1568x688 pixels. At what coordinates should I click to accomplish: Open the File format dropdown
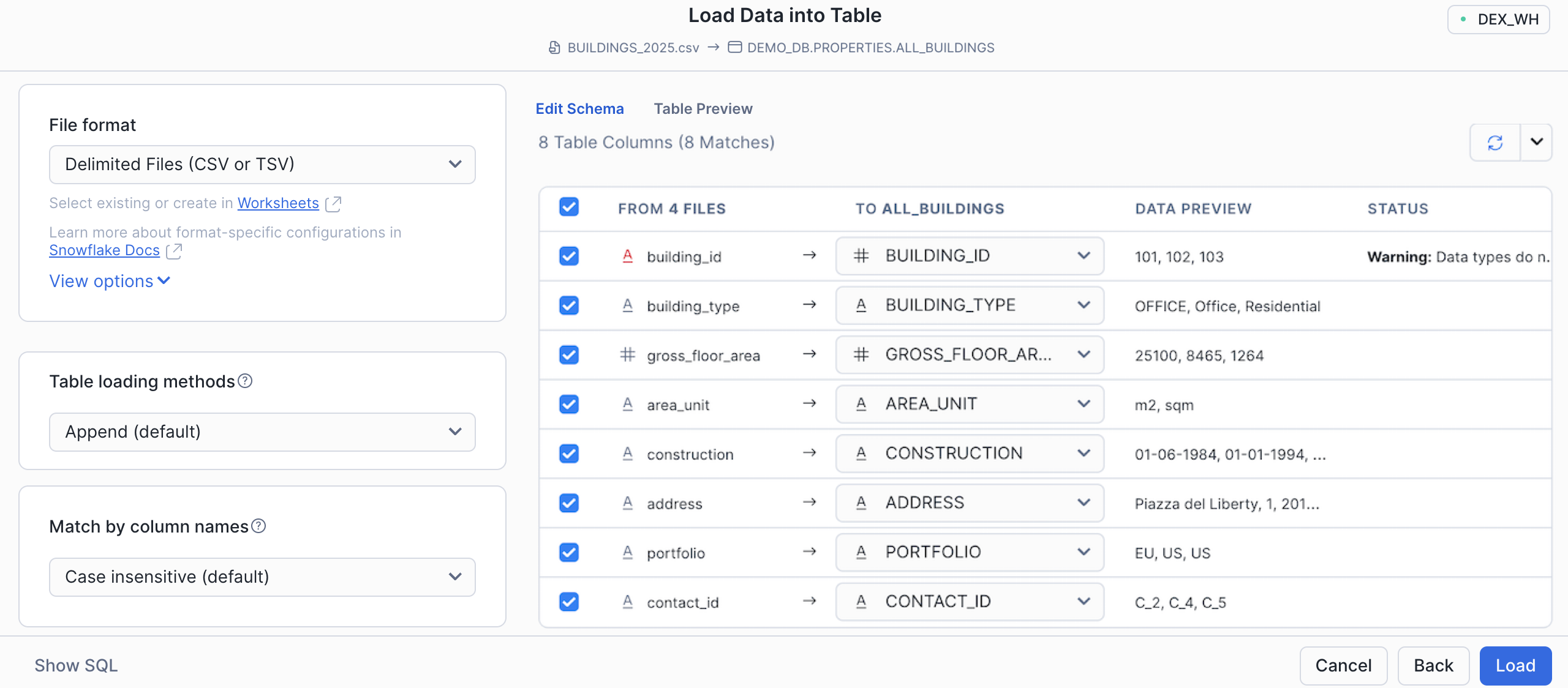[262, 164]
